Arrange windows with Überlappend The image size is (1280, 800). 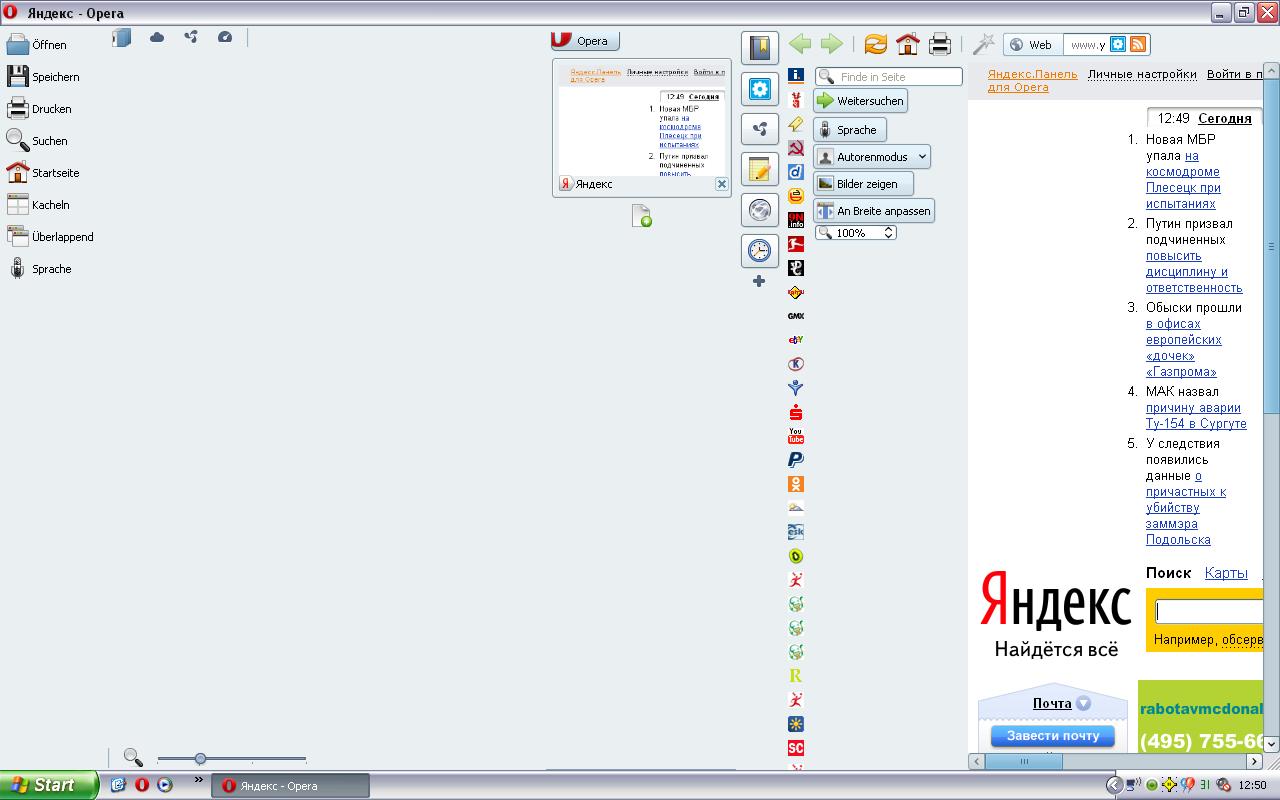pyautogui.click(x=50, y=236)
